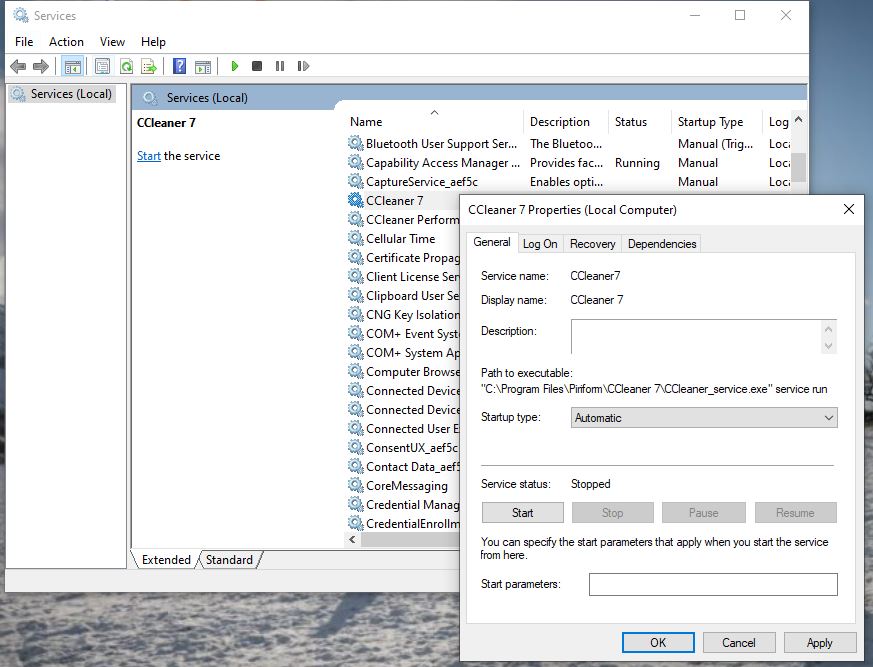The image size is (873, 667).
Task: Open the Startup type dropdown
Action: (704, 418)
